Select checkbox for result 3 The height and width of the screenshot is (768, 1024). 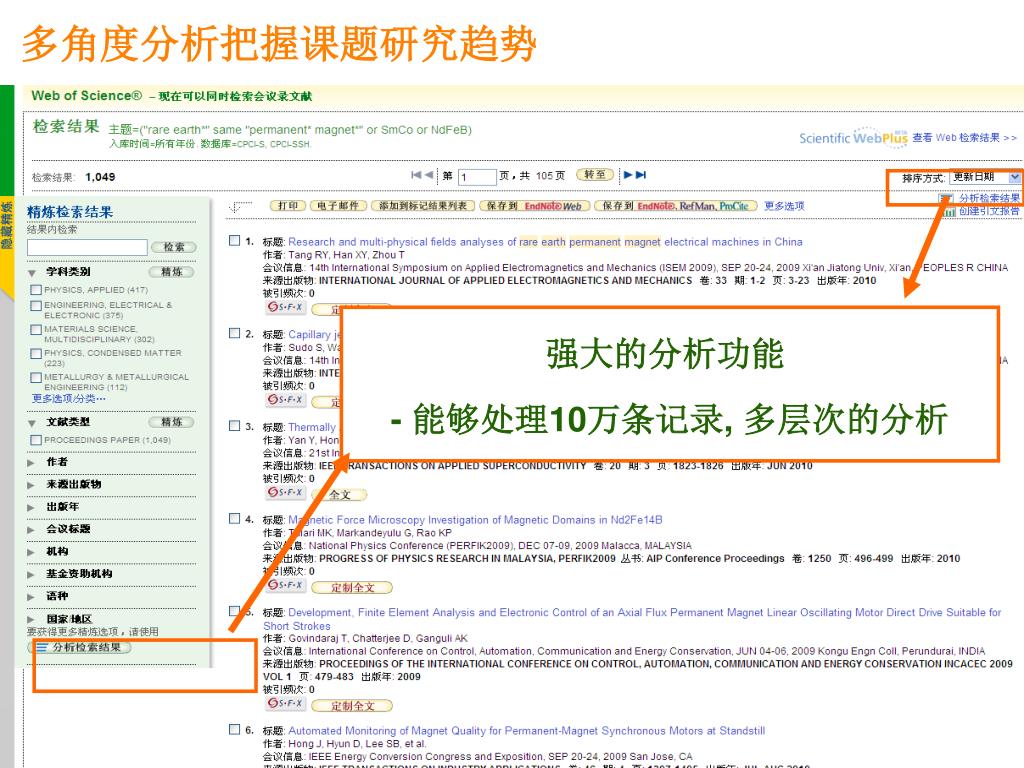click(234, 426)
